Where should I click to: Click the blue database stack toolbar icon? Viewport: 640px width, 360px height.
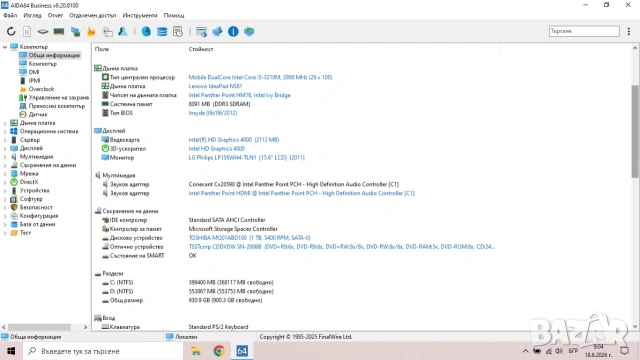(x=162, y=31)
